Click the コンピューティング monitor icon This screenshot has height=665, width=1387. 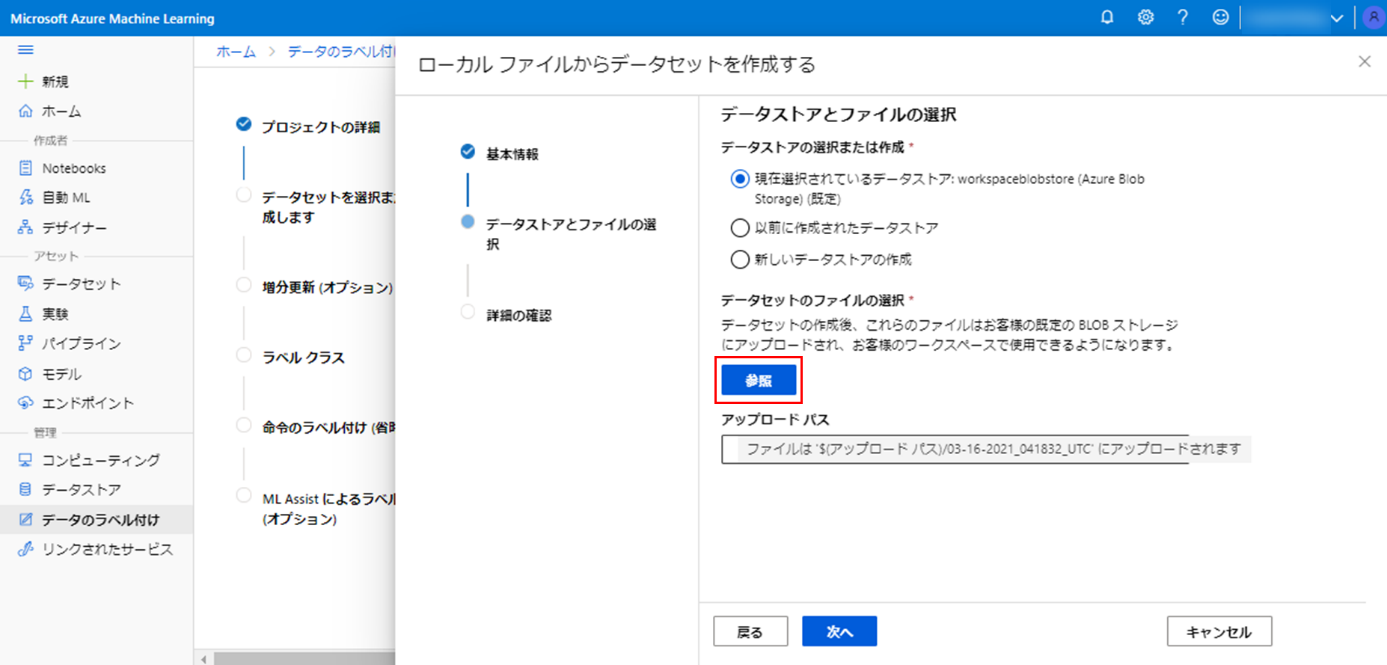[26, 460]
